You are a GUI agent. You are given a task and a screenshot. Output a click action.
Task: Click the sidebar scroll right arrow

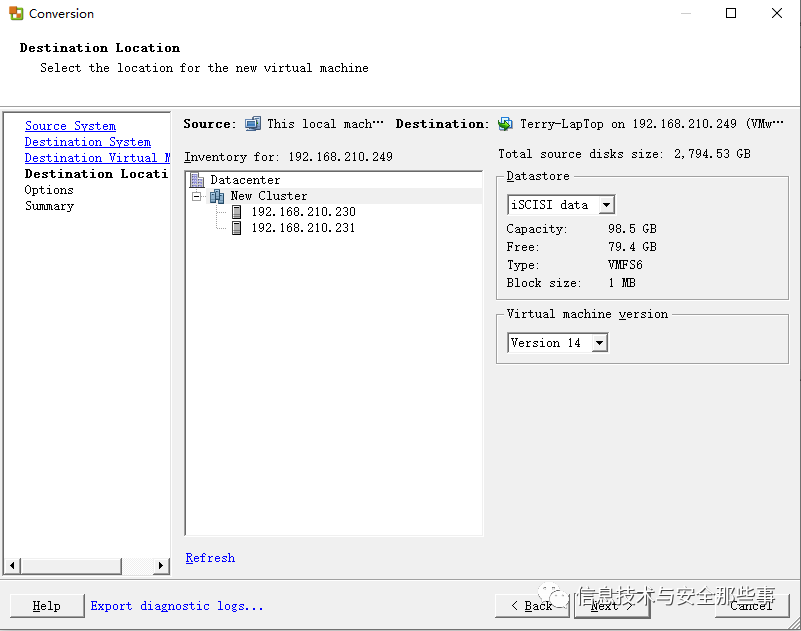(x=161, y=566)
